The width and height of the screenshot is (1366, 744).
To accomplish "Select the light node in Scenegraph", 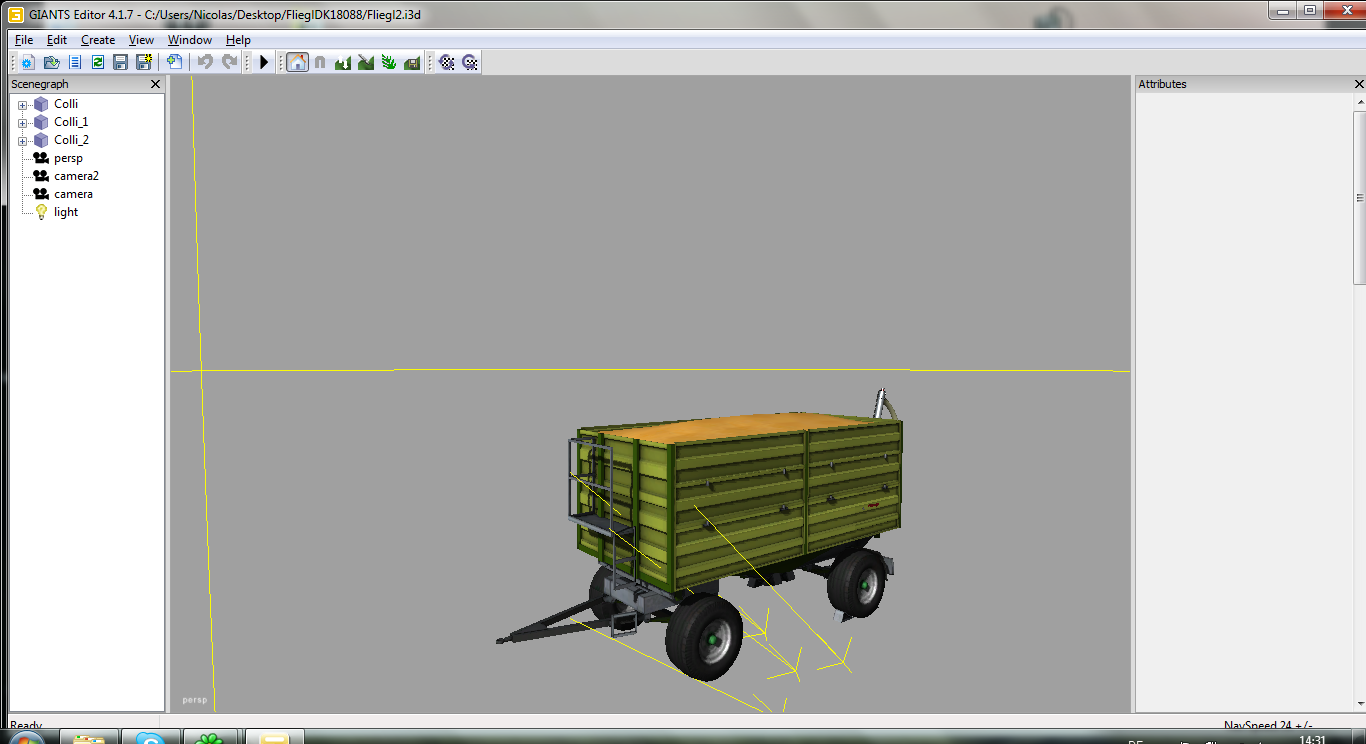I will [66, 212].
